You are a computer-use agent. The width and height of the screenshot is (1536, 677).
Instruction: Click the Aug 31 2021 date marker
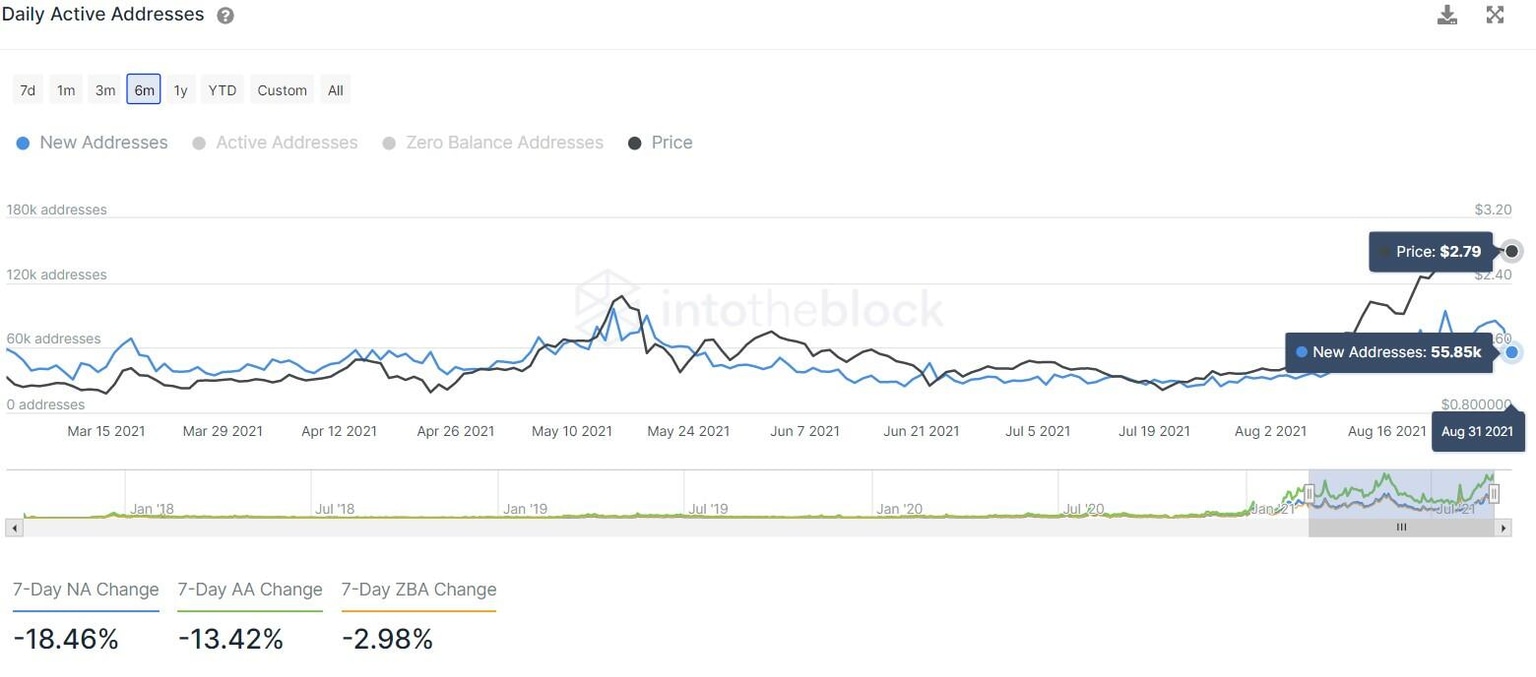1477,431
